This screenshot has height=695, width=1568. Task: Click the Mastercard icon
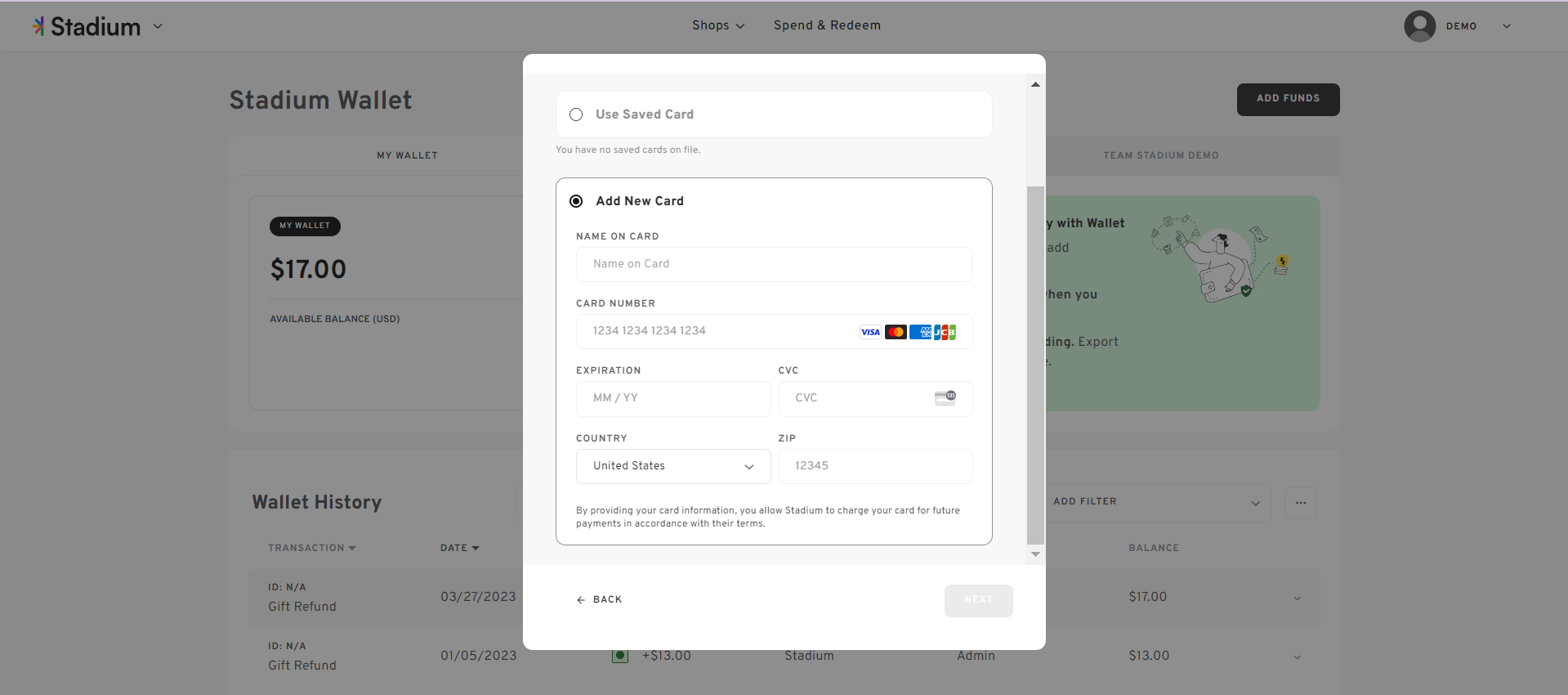pyautogui.click(x=896, y=332)
